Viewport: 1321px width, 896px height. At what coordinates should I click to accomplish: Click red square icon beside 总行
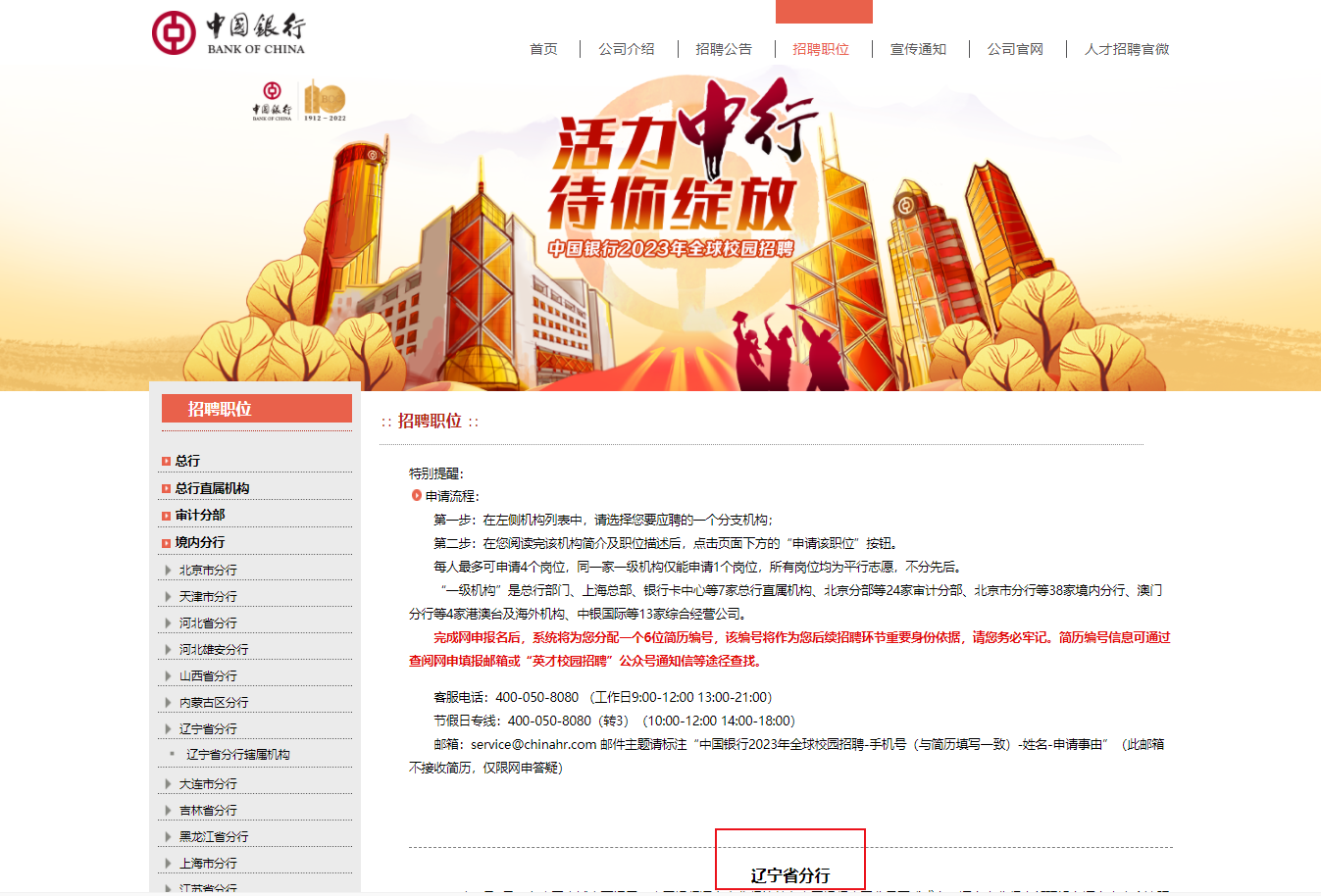[166, 461]
